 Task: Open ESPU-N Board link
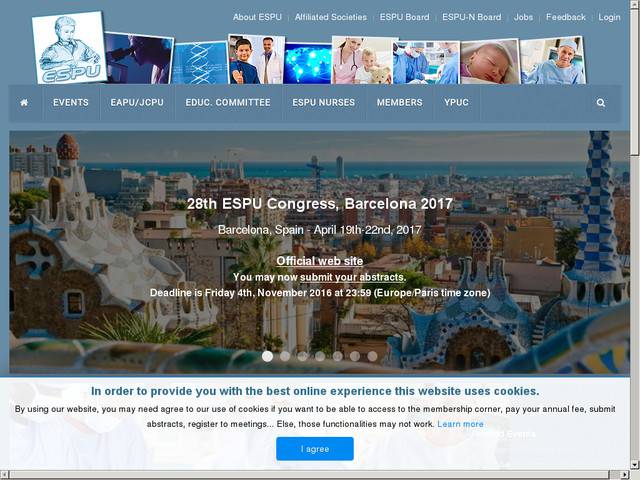471,17
